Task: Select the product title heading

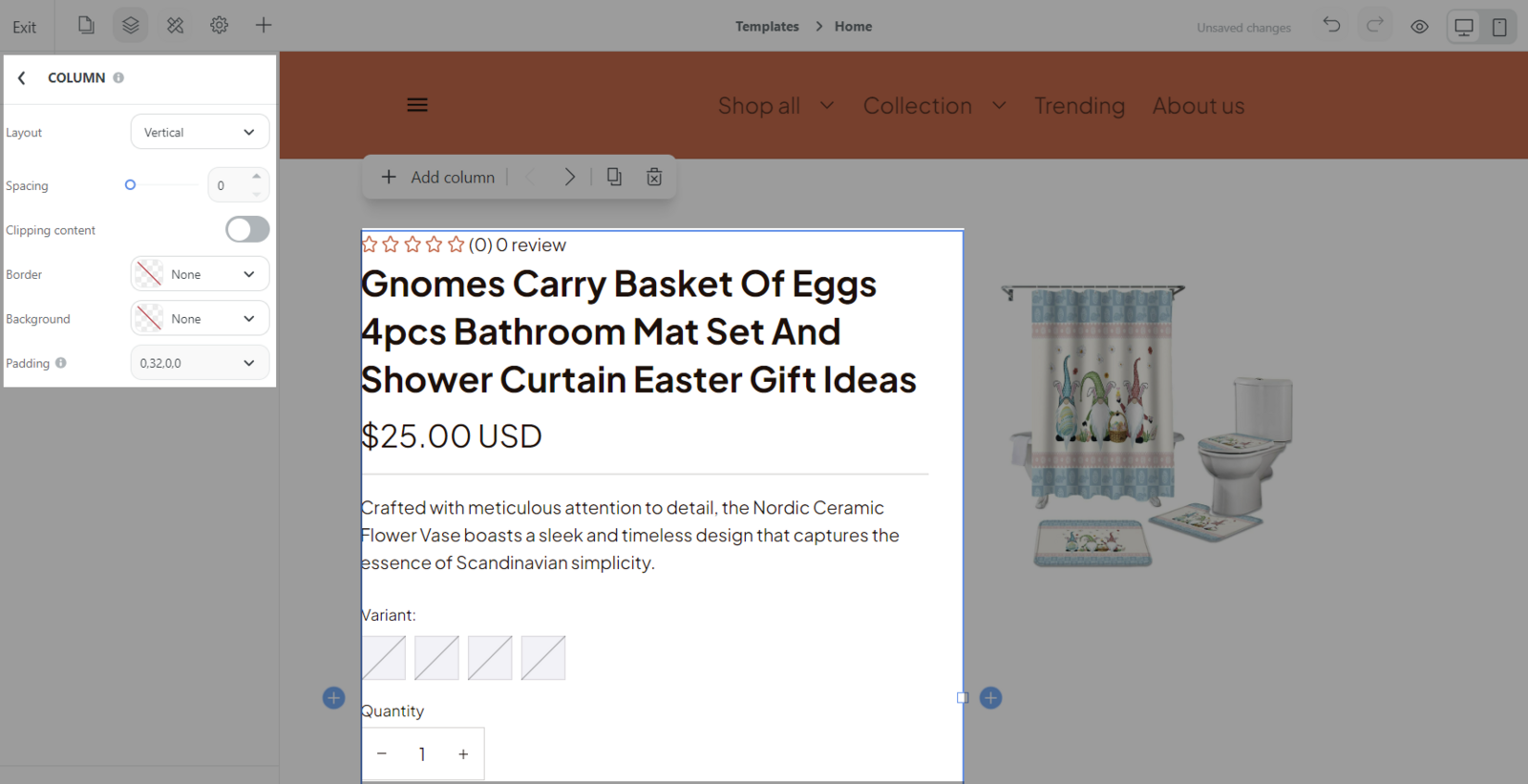Action: click(x=638, y=332)
